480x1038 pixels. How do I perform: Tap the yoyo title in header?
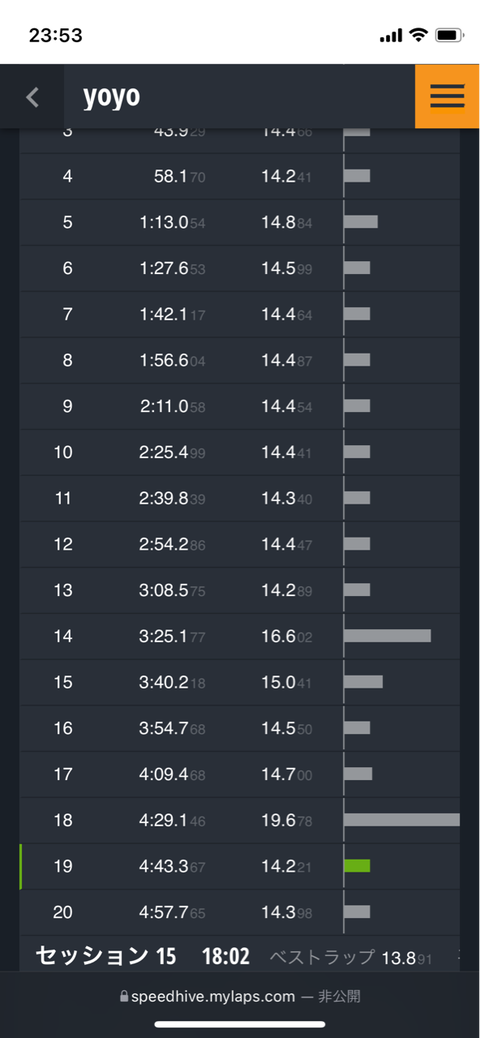pyautogui.click(x=111, y=97)
